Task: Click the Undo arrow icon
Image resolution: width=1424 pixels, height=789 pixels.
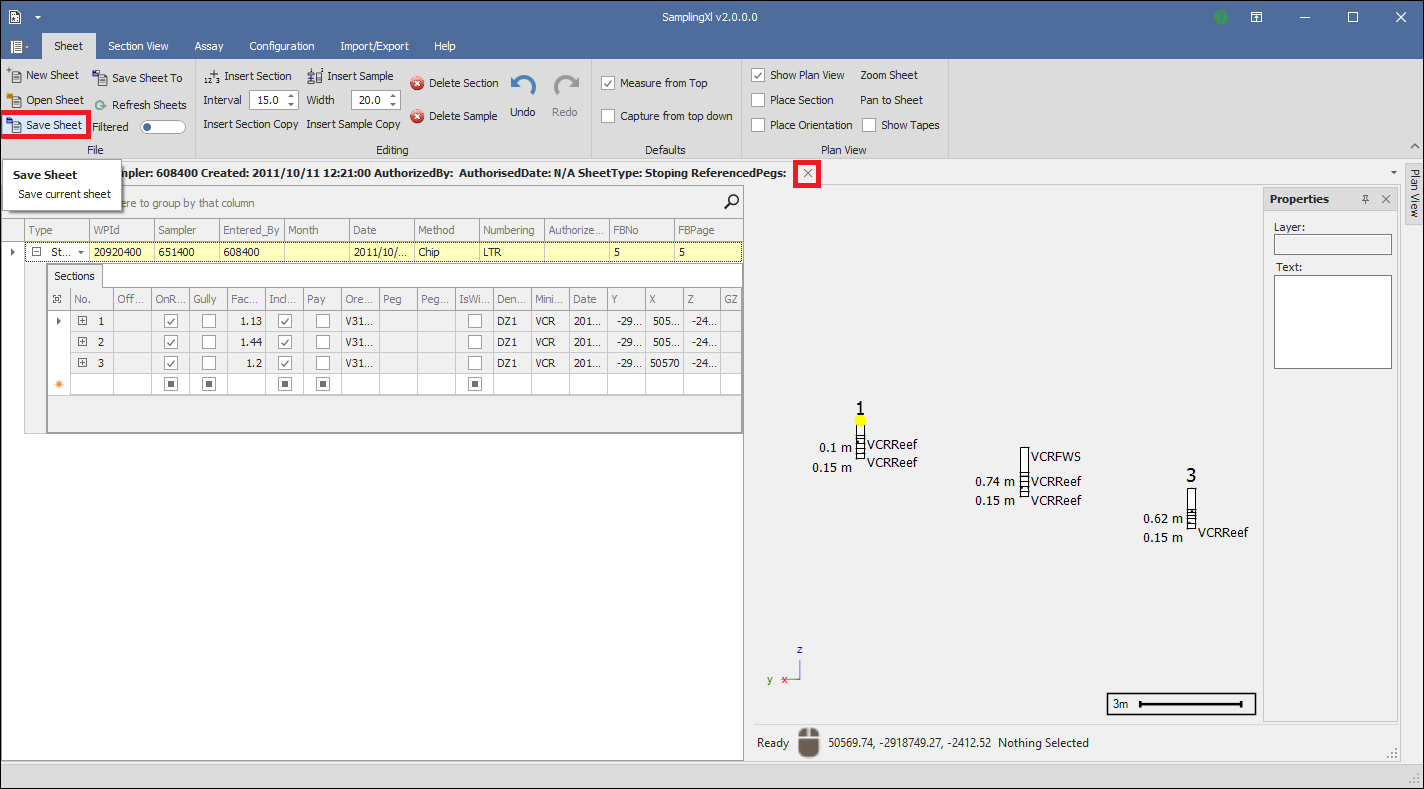Action: tap(522, 86)
